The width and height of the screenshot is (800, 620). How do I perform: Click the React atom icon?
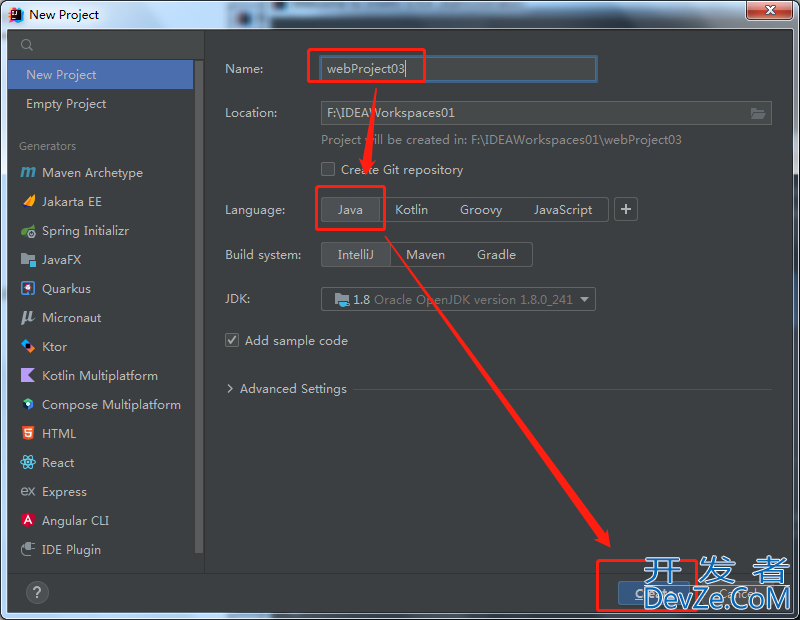28,462
